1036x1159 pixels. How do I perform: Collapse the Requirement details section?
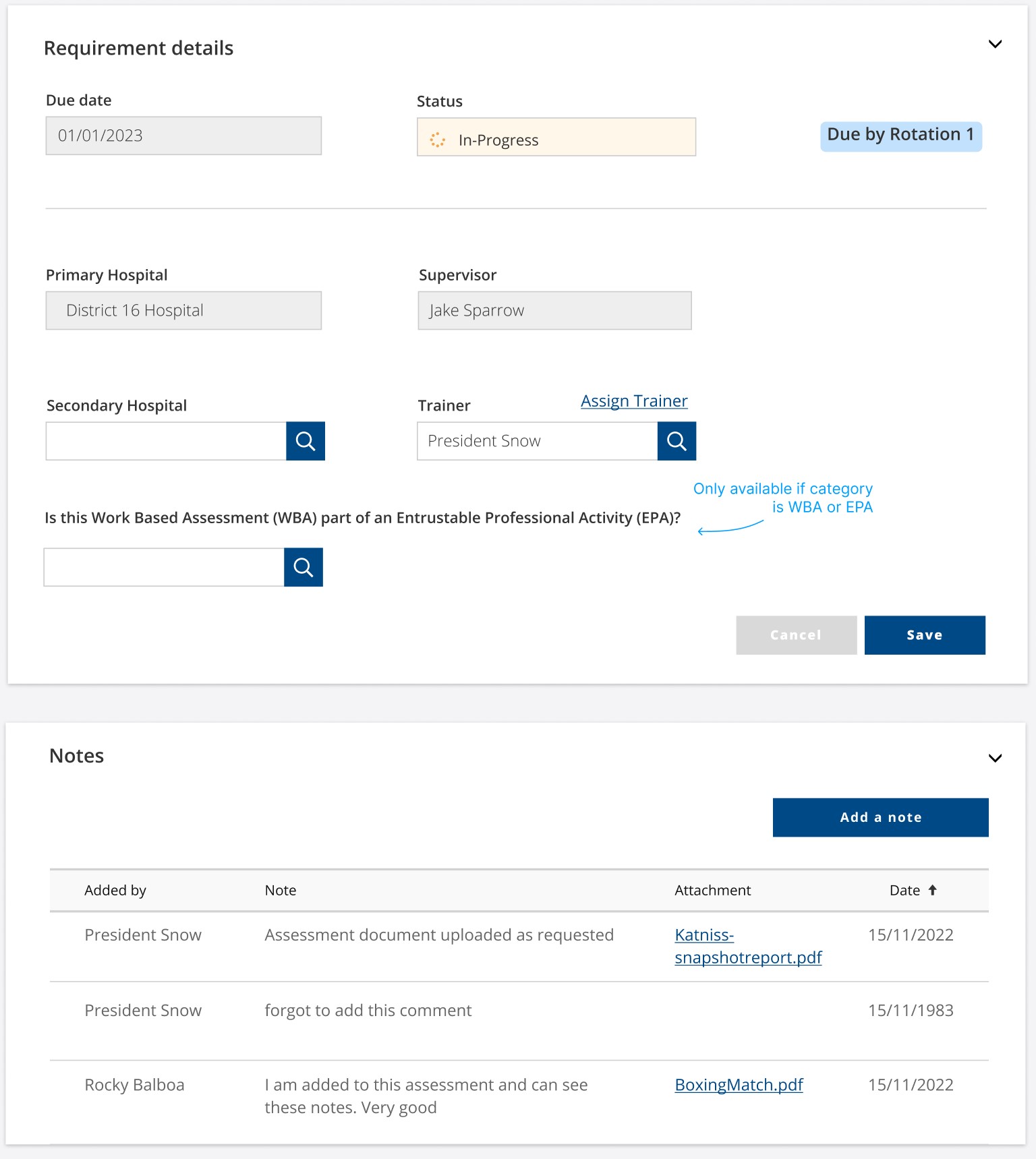click(x=995, y=44)
